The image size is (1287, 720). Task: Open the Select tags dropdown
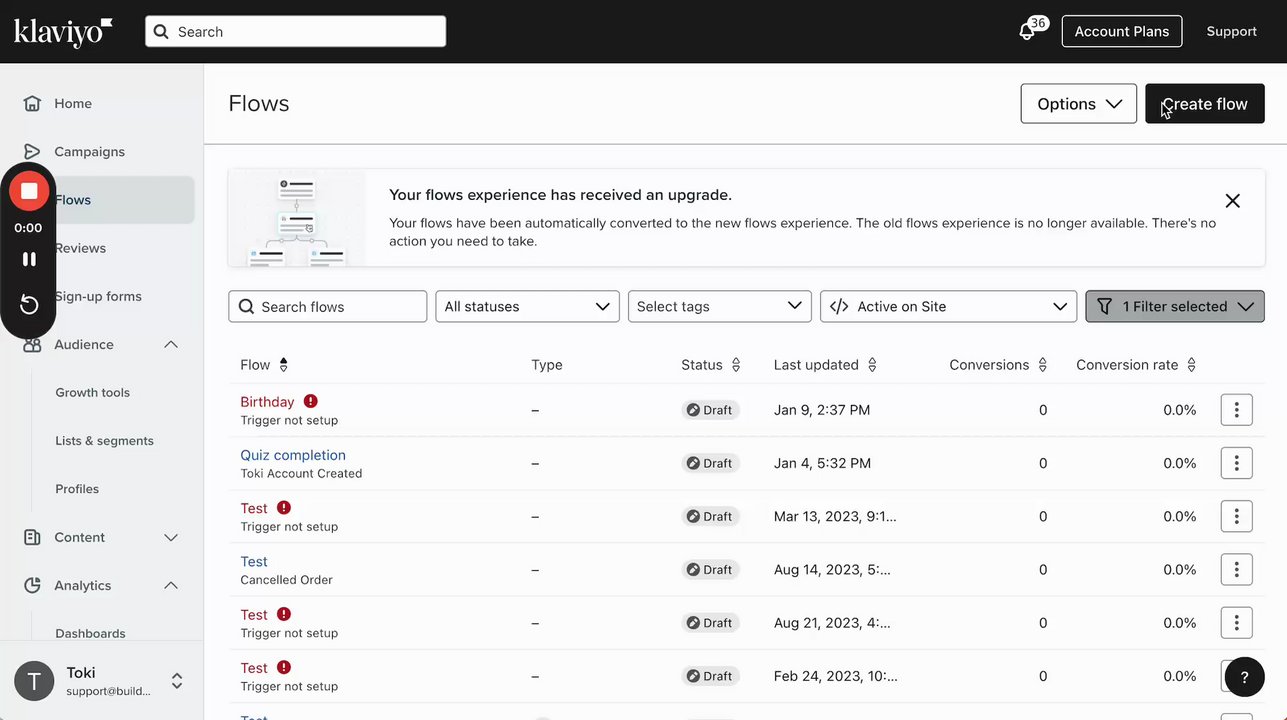[x=719, y=307]
